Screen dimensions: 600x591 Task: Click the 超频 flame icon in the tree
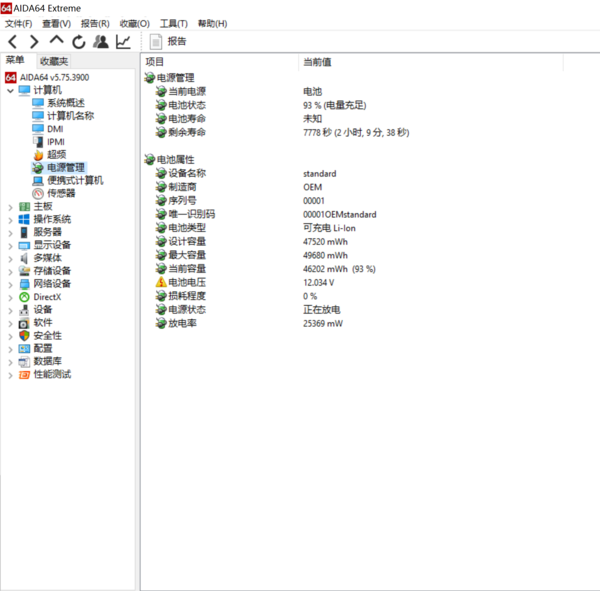coord(38,155)
